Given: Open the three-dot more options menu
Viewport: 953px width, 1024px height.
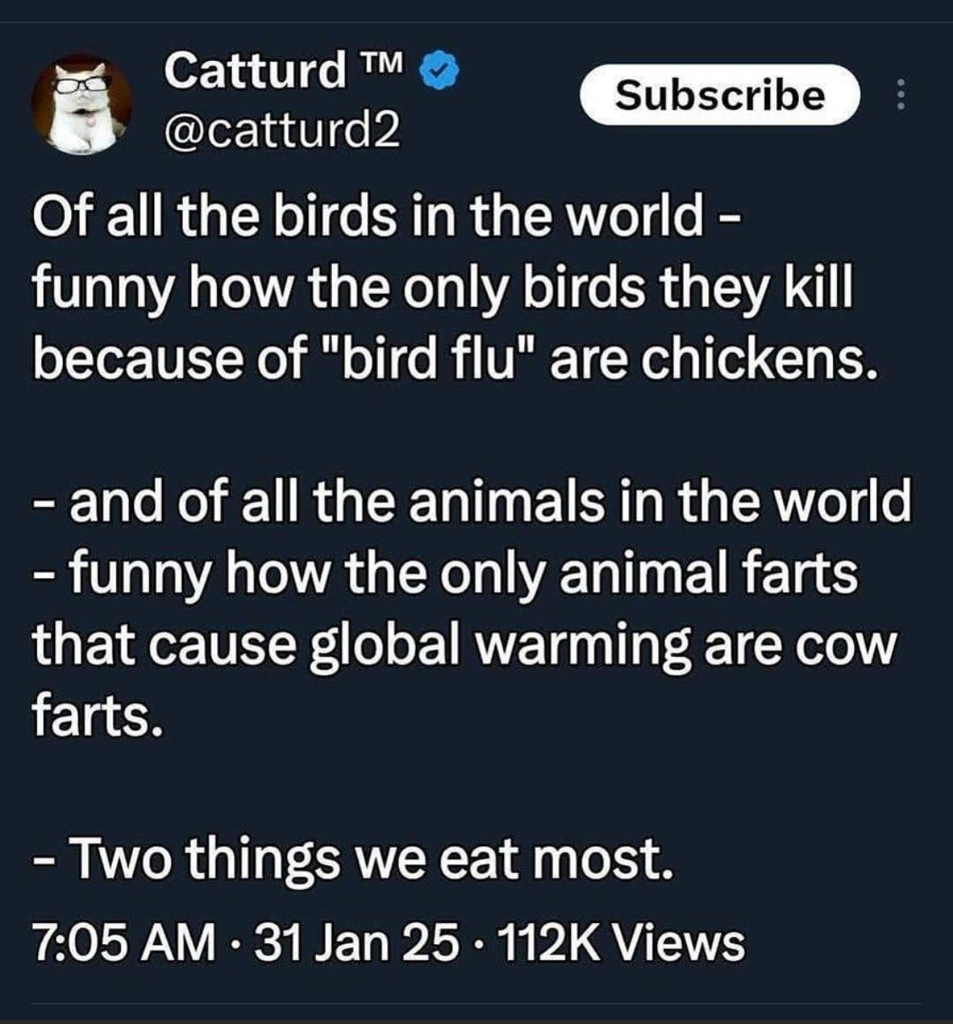Looking at the screenshot, I should (899, 95).
